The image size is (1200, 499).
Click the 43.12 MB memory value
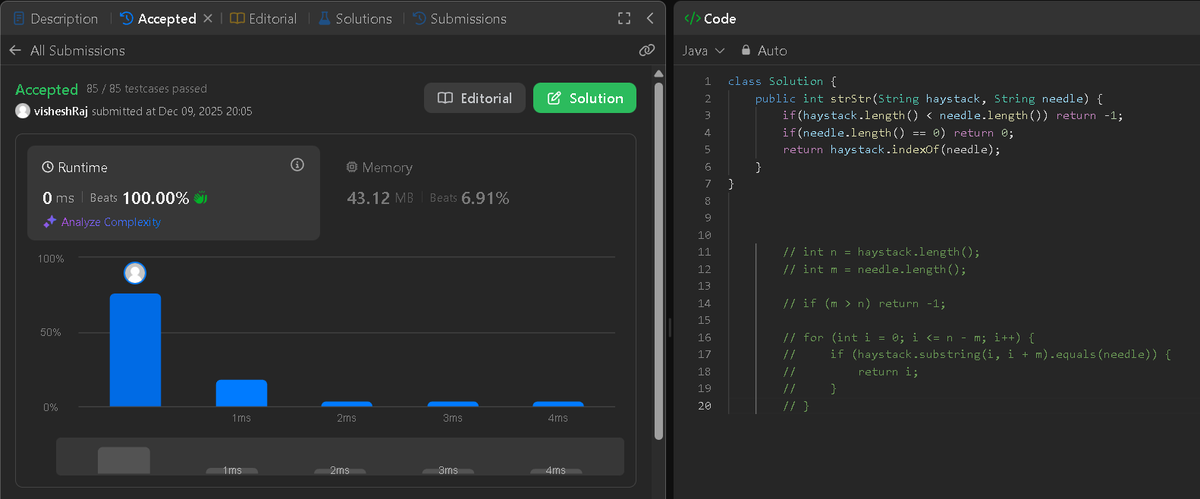(x=380, y=198)
